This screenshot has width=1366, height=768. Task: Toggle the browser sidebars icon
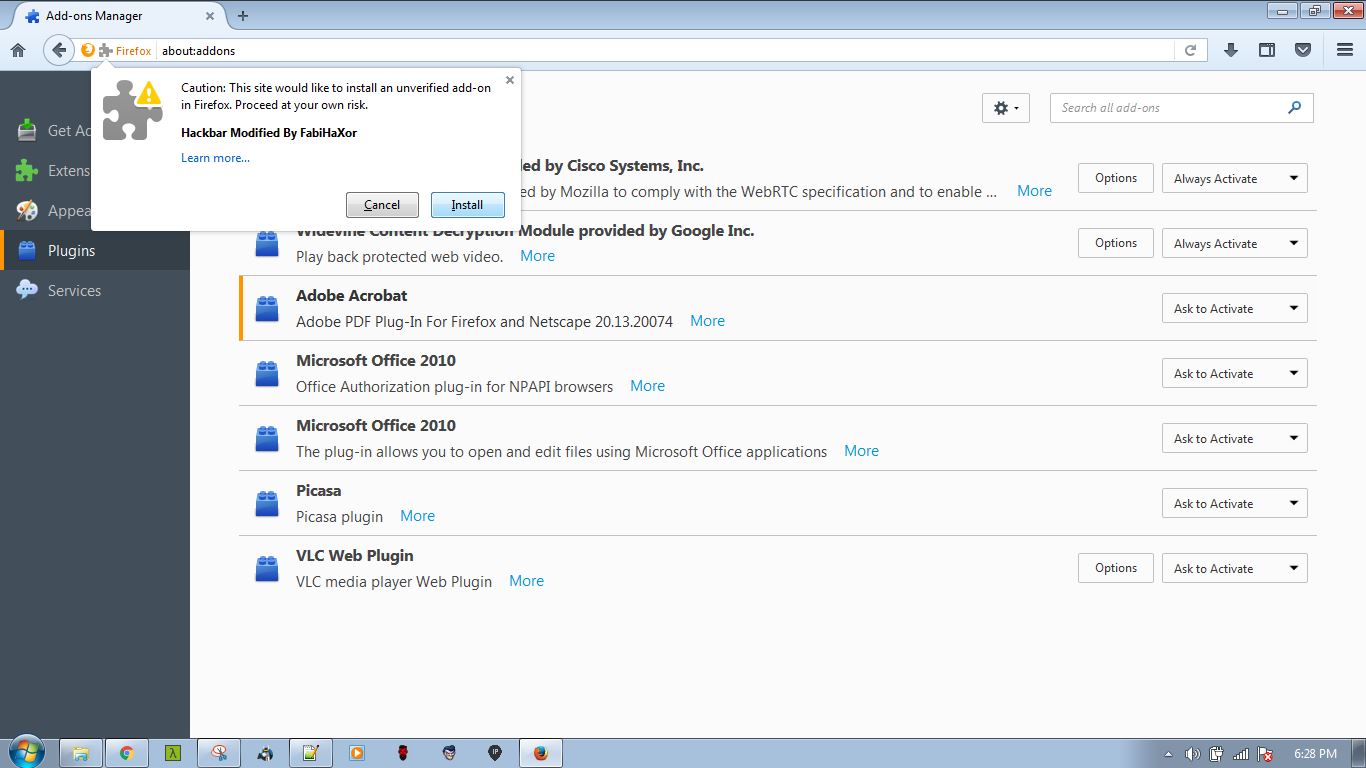point(1266,50)
